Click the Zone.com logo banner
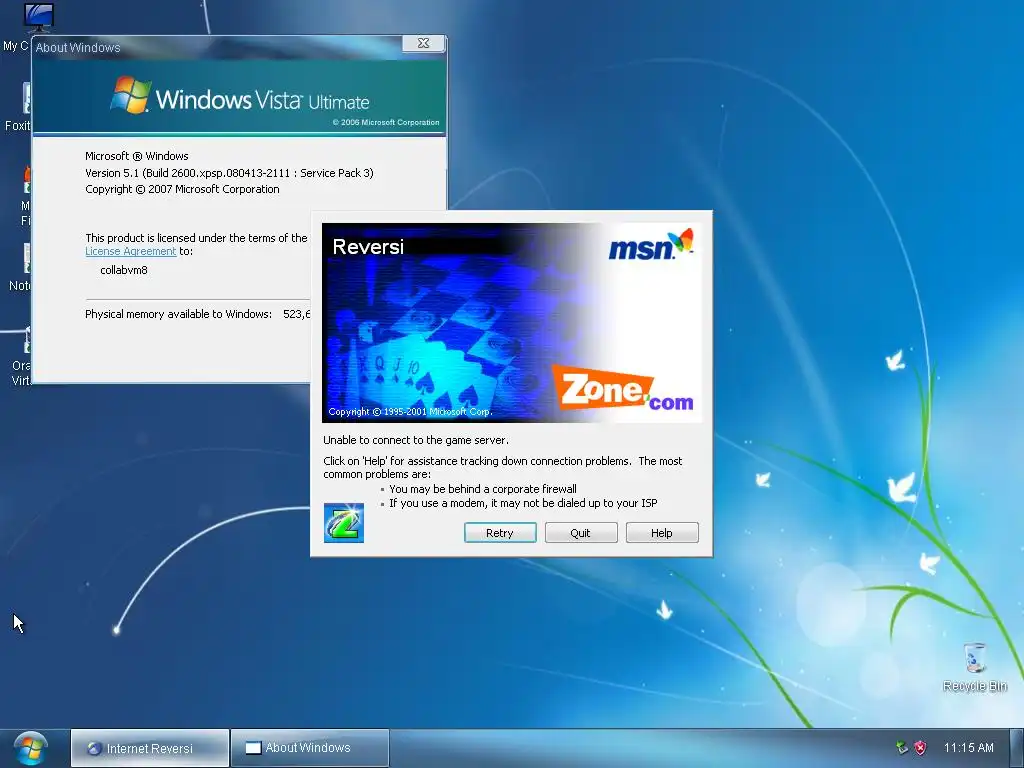Viewport: 1024px width, 768px height. coord(624,388)
